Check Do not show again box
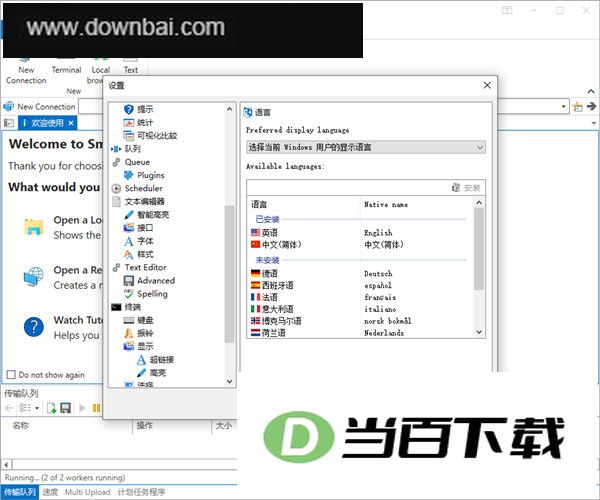This screenshot has height=500, width=600. [x=11, y=375]
